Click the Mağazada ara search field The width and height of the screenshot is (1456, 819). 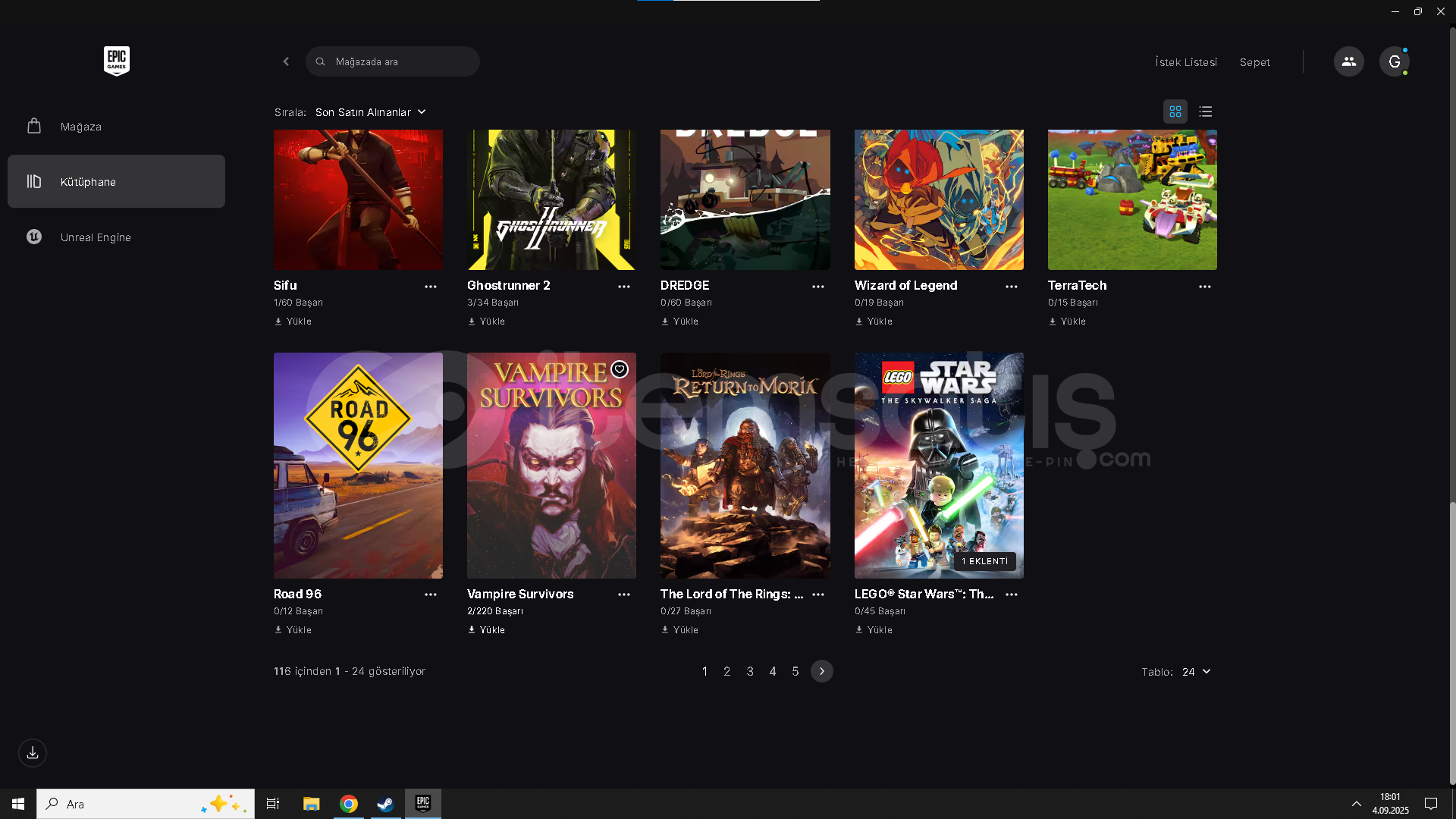coord(393,61)
